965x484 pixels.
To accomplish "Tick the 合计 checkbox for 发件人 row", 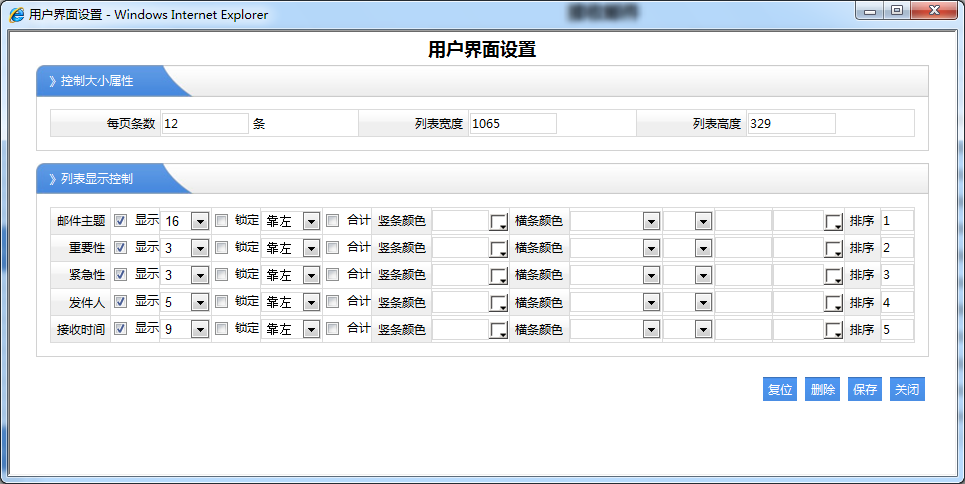I will tap(333, 301).
